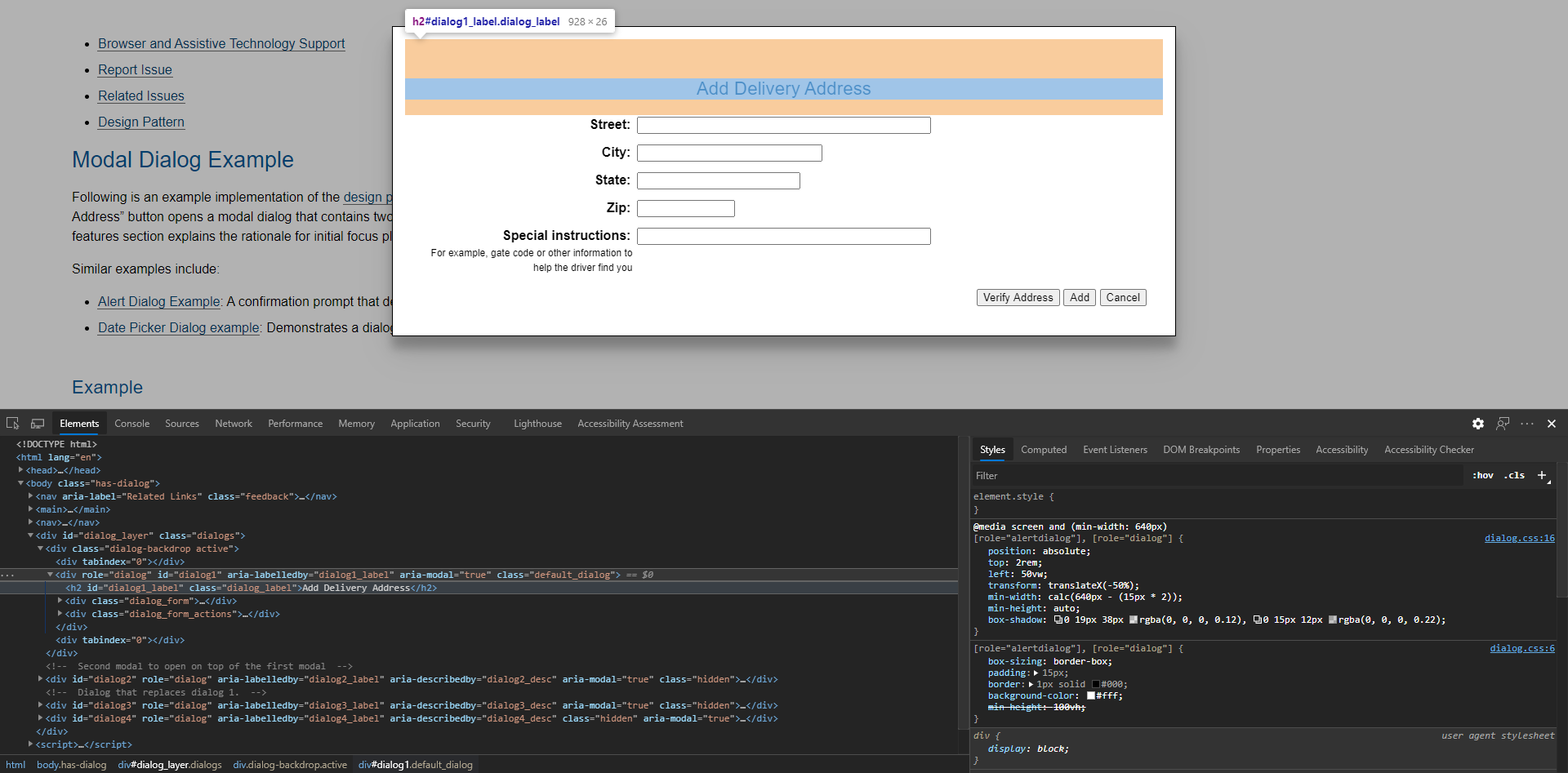1568x773 pixels.
Task: Open the second box-shadow editor icon
Action: coord(1258,620)
